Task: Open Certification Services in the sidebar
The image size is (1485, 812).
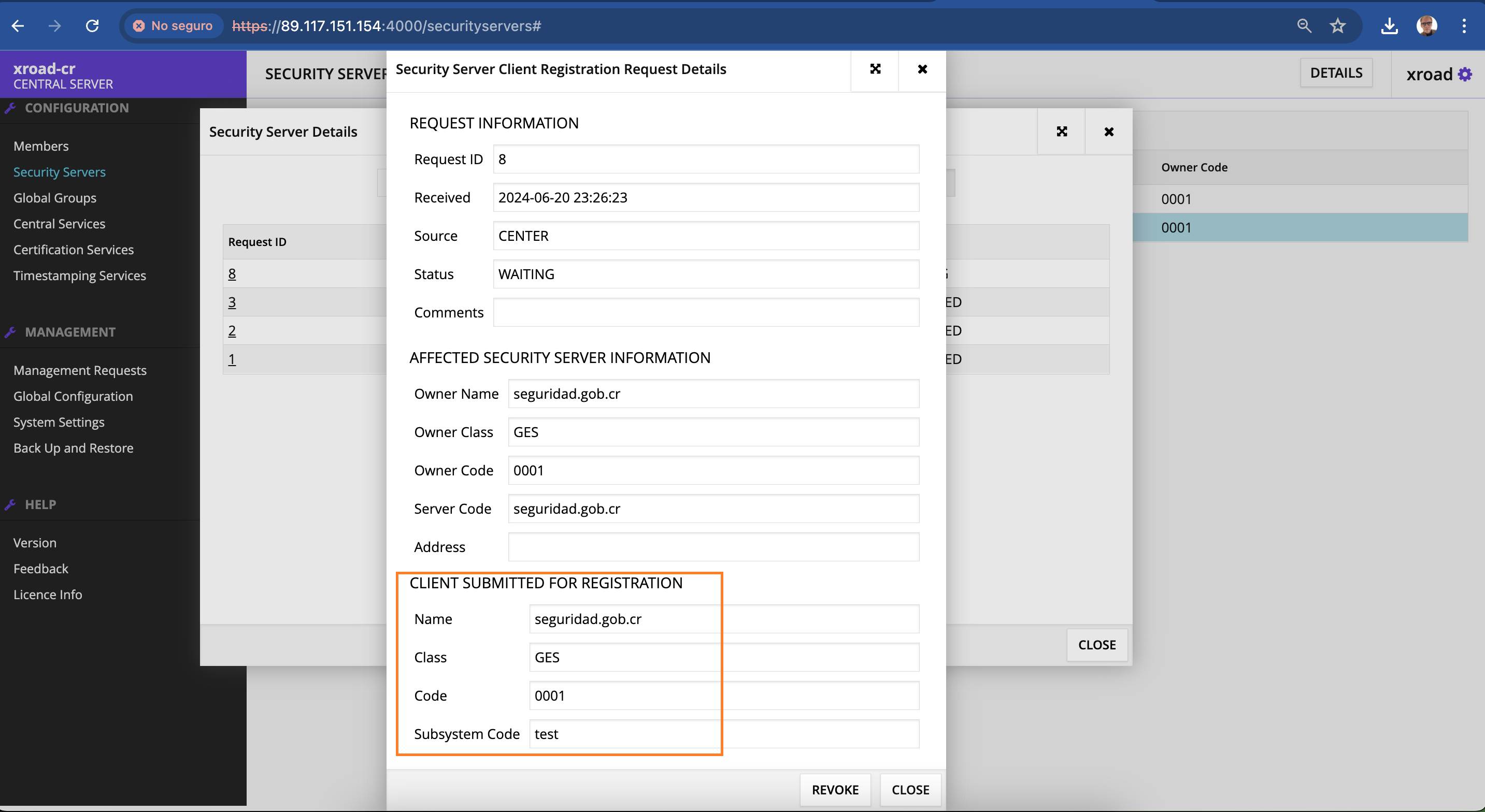Action: click(74, 250)
